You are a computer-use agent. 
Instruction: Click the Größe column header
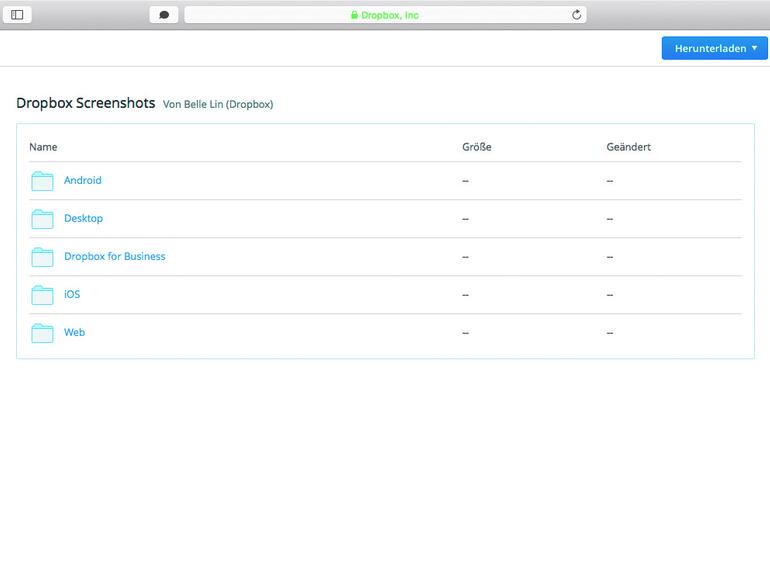coord(476,147)
